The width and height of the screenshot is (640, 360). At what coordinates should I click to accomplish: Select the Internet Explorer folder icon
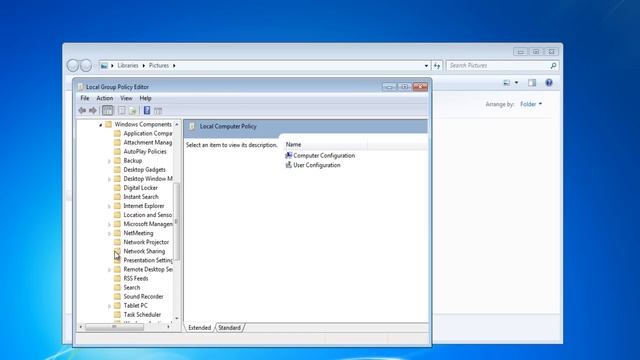click(x=117, y=206)
